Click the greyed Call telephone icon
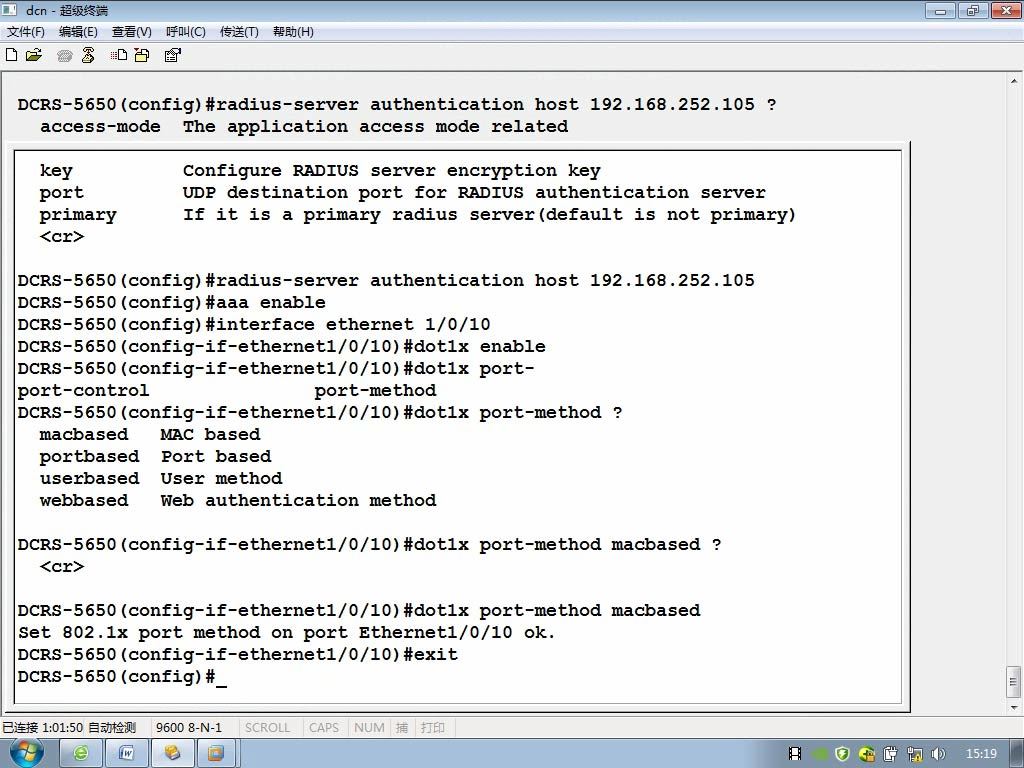The width and height of the screenshot is (1024, 768). 65,56
